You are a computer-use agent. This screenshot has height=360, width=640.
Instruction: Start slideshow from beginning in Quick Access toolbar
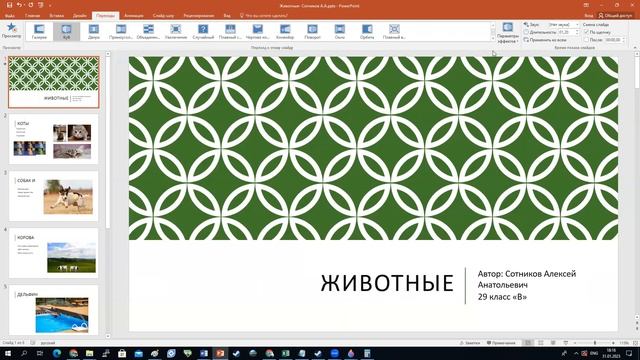click(41, 5)
